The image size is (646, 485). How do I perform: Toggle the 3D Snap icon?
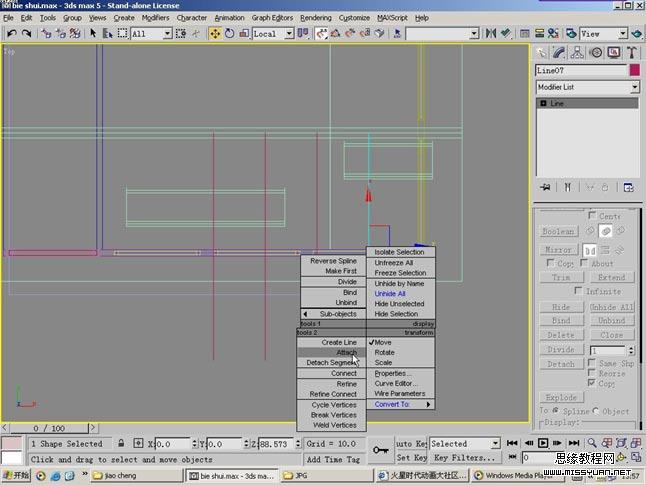321,33
